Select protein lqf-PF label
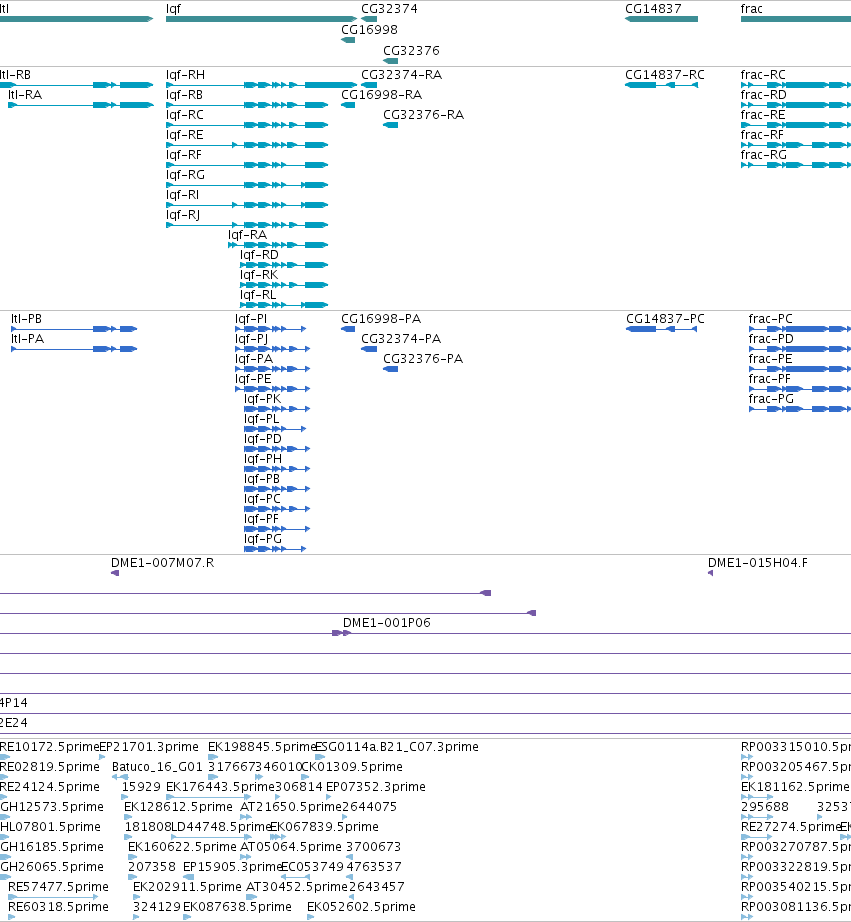The width and height of the screenshot is (851, 922). [262, 519]
